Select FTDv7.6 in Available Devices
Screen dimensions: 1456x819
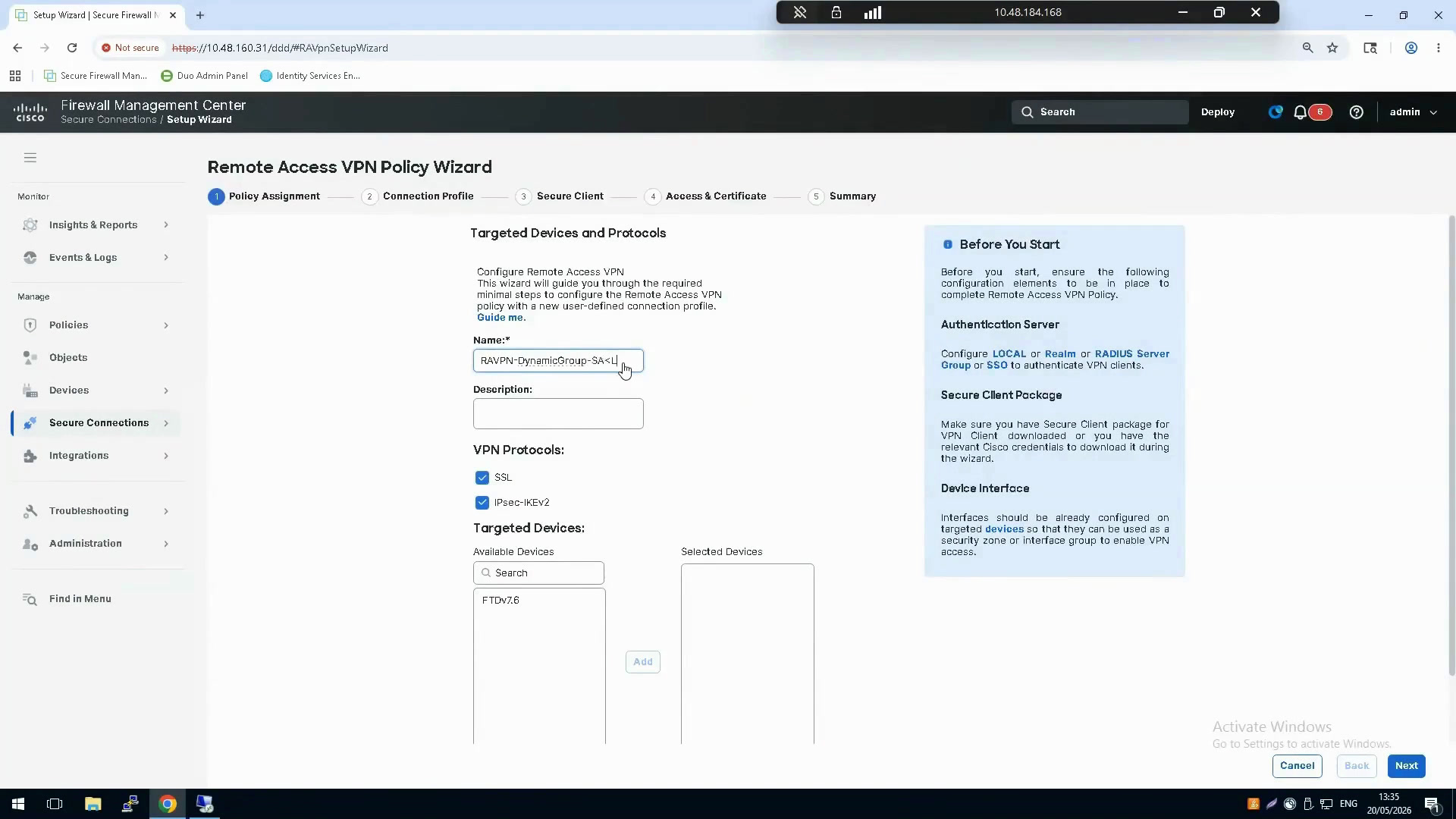(500, 601)
